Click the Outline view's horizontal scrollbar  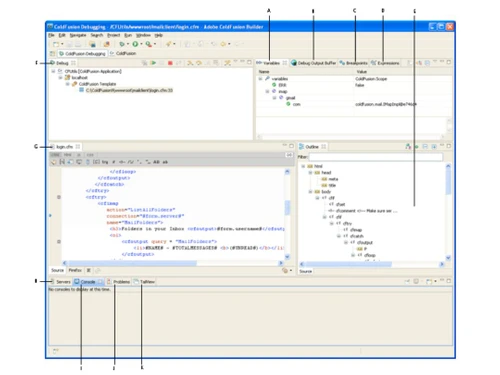pos(372,264)
